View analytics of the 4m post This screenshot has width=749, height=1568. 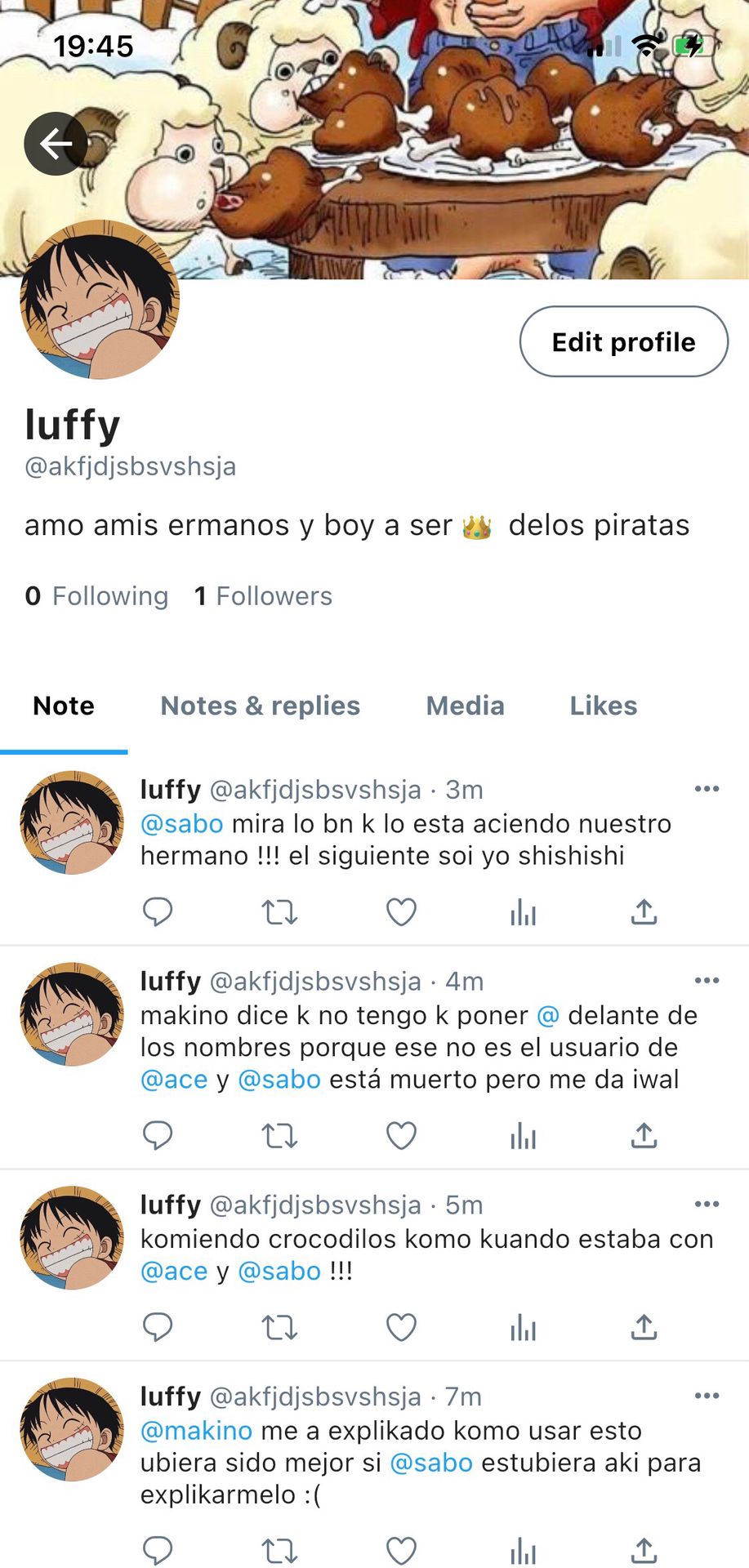(x=523, y=1135)
